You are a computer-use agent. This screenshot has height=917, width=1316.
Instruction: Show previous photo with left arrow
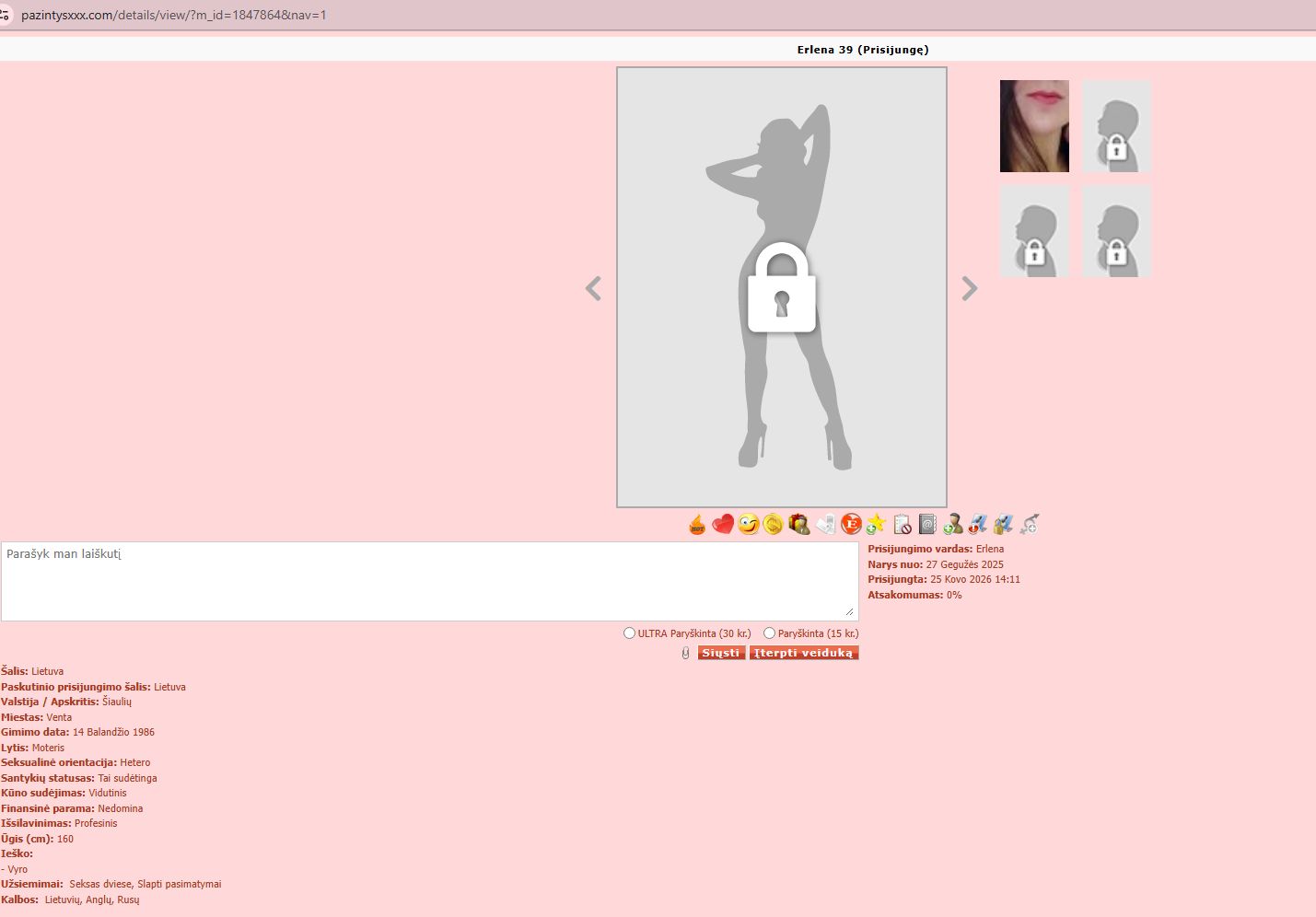pyautogui.click(x=593, y=289)
